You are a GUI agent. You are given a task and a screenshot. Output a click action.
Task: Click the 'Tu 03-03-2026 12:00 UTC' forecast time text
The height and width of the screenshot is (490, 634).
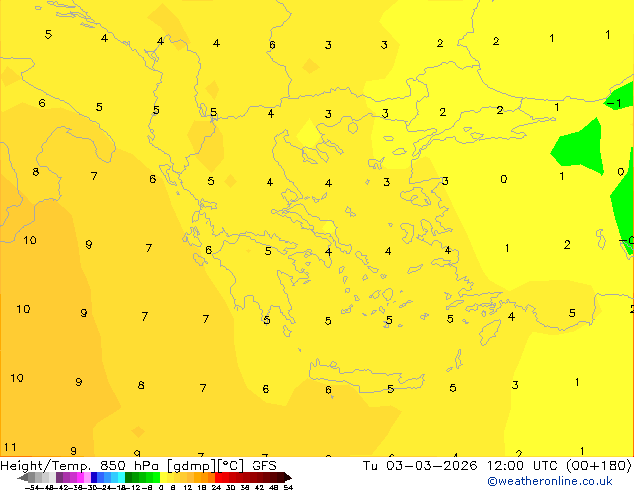pos(461,466)
